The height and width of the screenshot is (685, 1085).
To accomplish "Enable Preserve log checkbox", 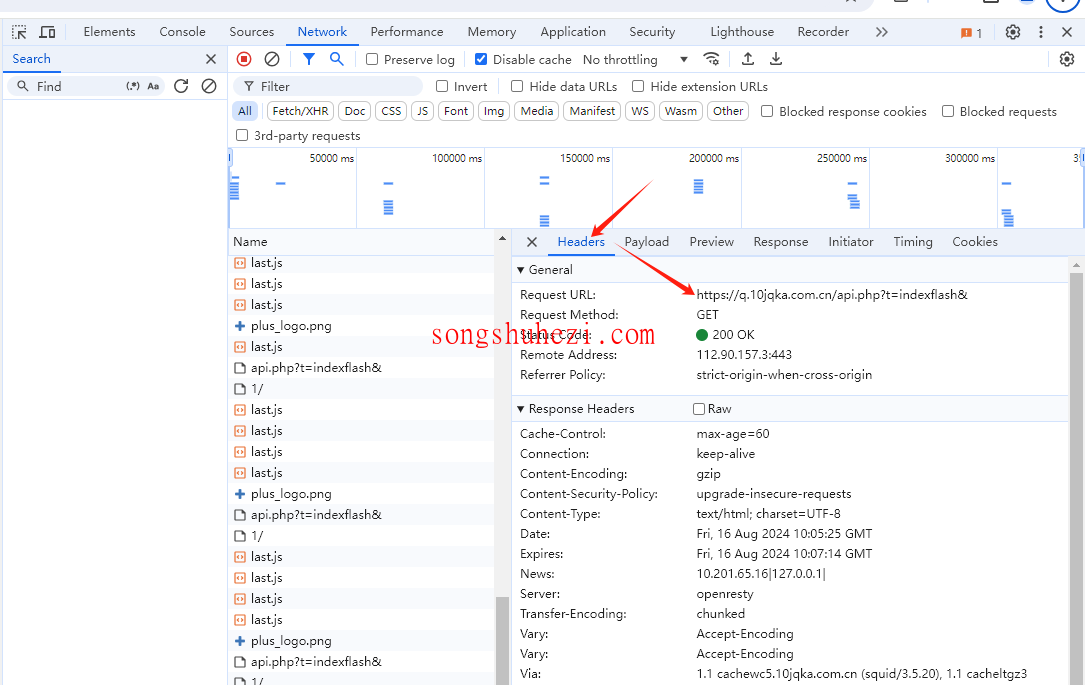I will 372,60.
